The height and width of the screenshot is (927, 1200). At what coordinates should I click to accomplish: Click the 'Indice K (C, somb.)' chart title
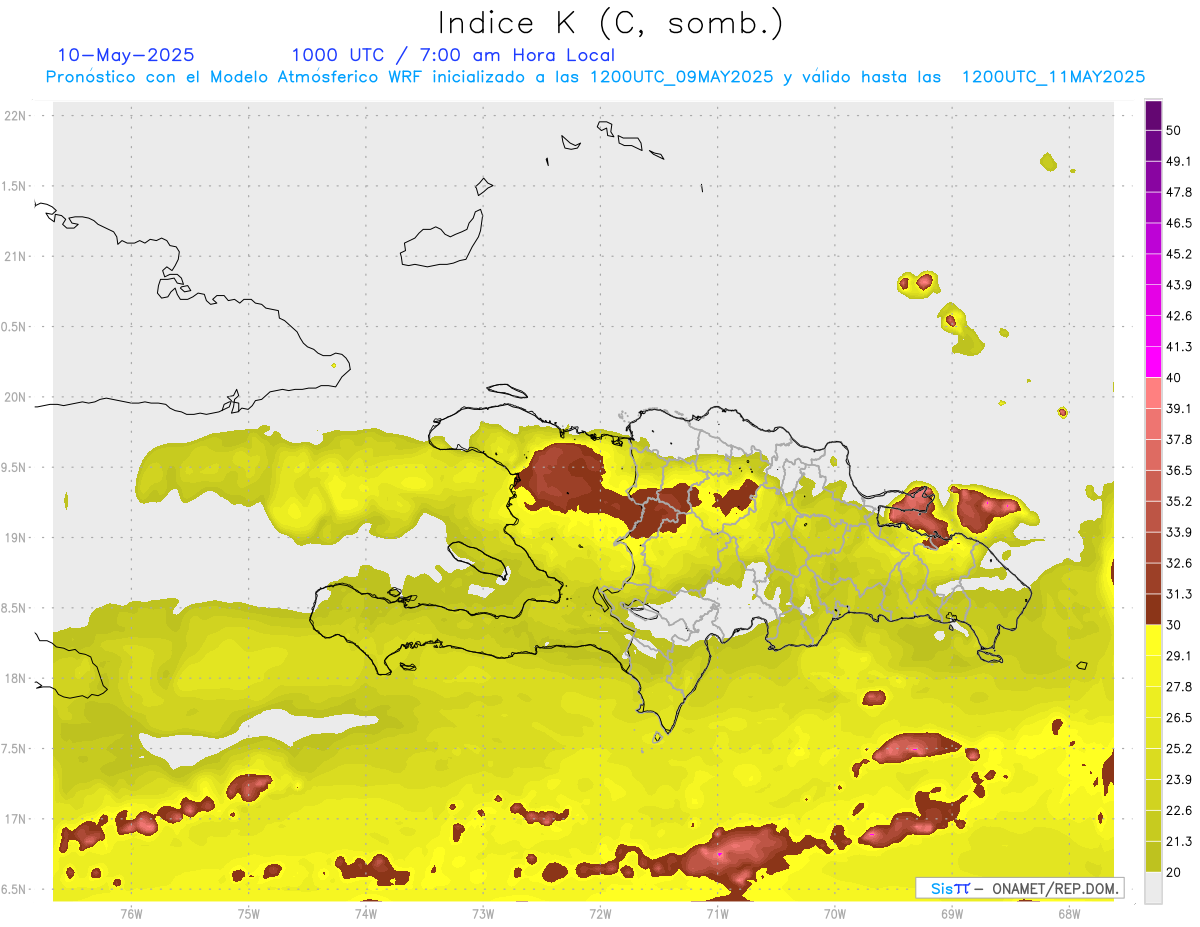point(610,23)
